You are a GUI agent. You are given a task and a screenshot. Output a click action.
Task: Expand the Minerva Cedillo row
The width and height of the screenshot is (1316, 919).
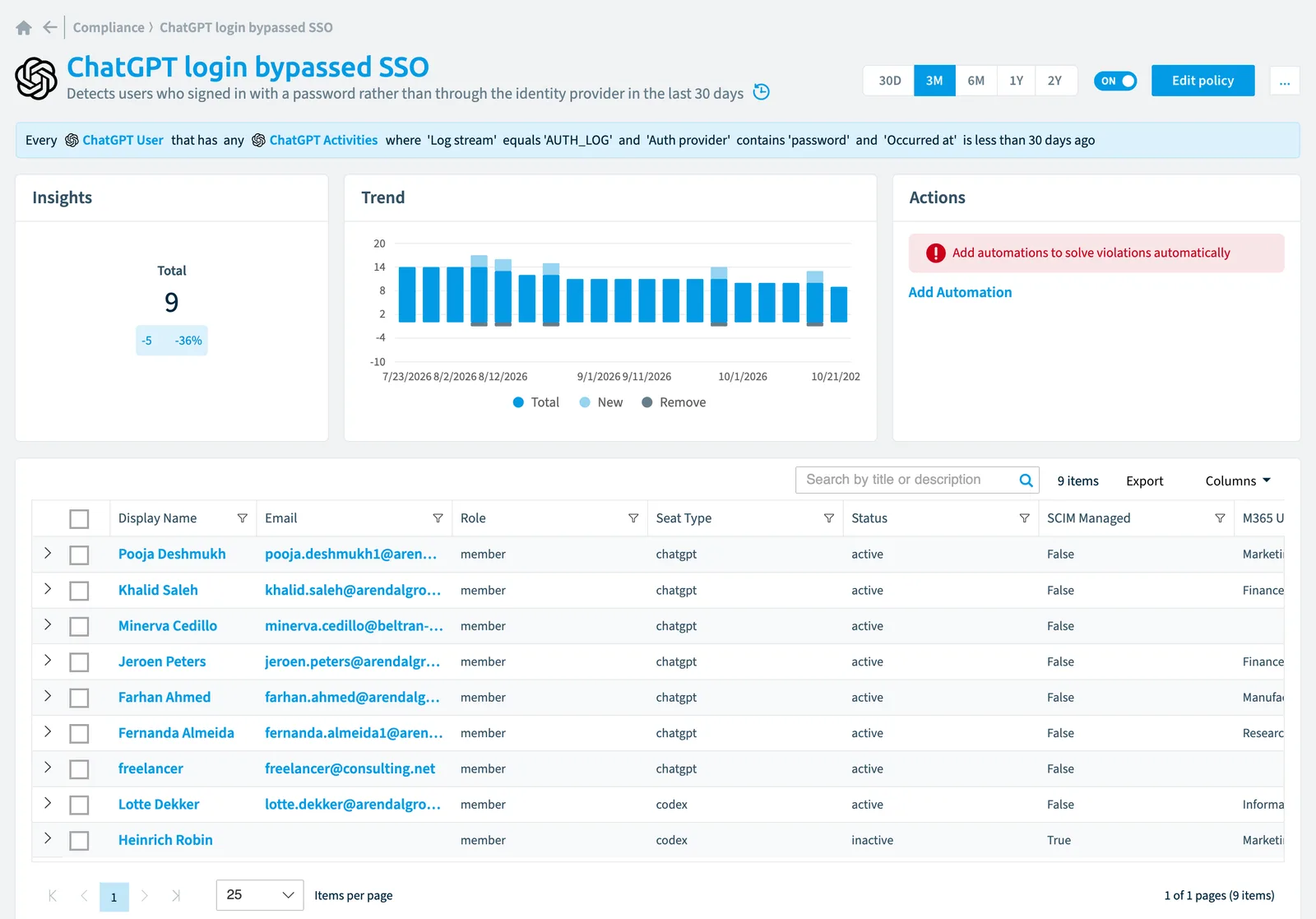[48, 624]
